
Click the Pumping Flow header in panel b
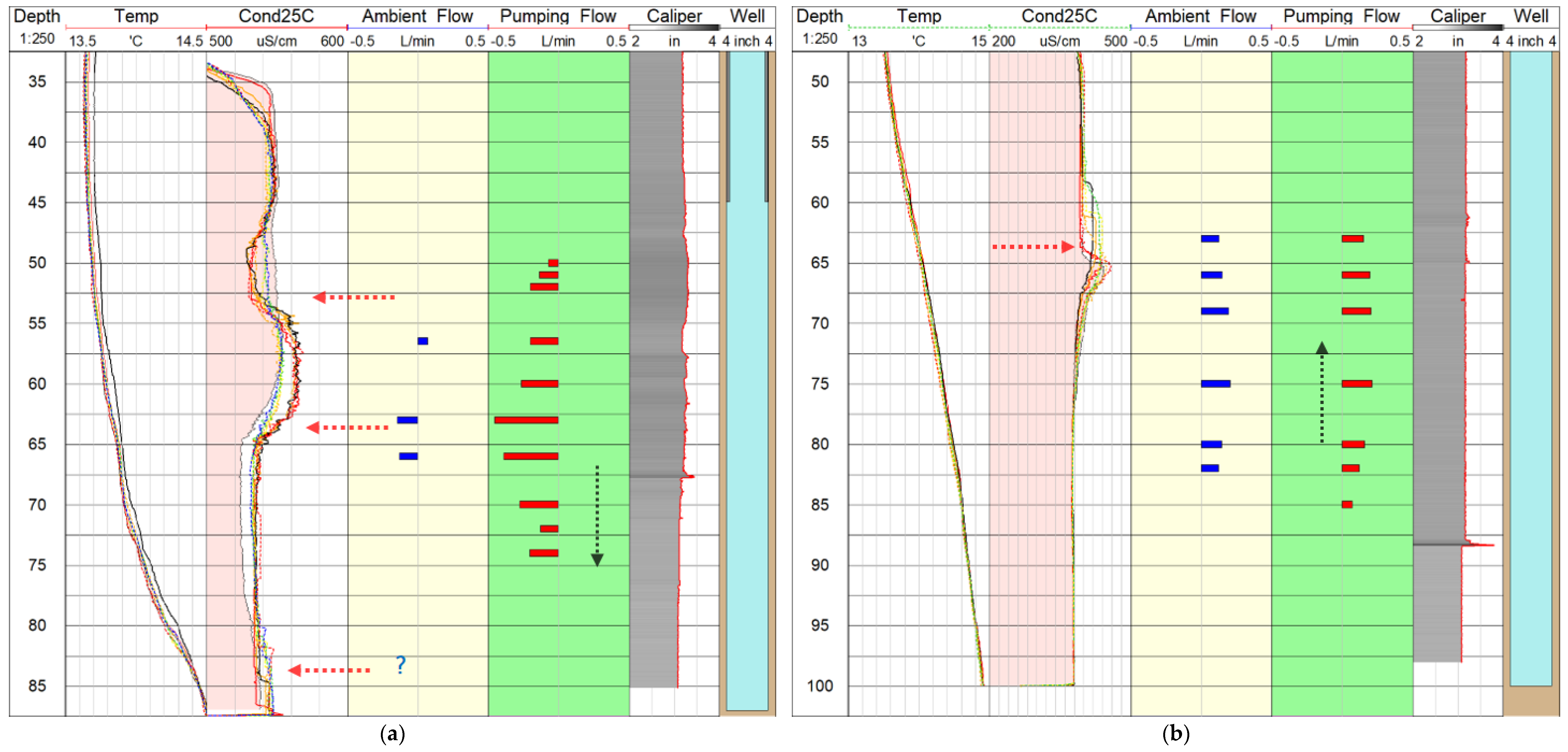click(1342, 16)
